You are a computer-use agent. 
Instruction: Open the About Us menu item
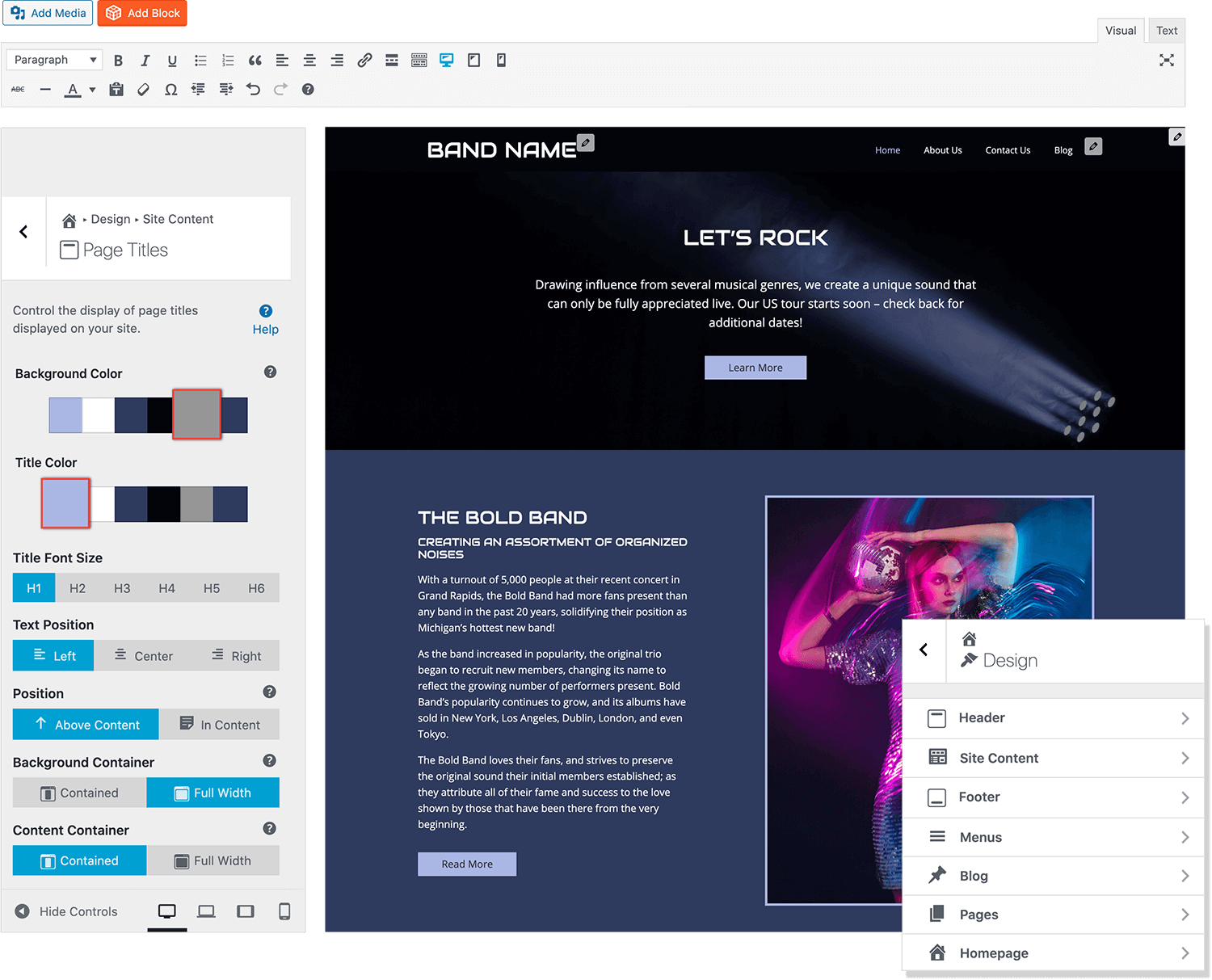coord(942,150)
